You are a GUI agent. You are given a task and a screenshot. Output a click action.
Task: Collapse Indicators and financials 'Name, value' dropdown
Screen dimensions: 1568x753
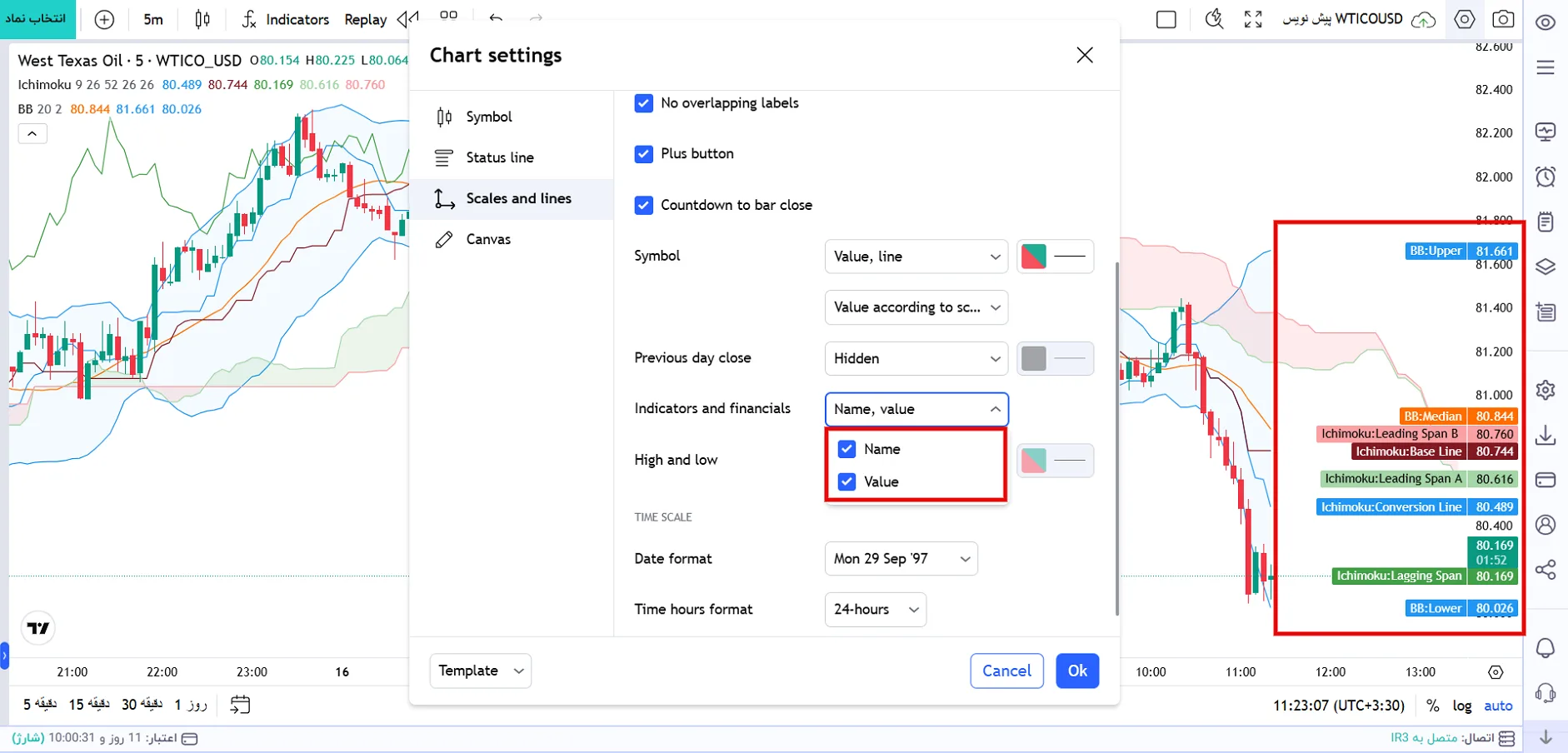916,409
